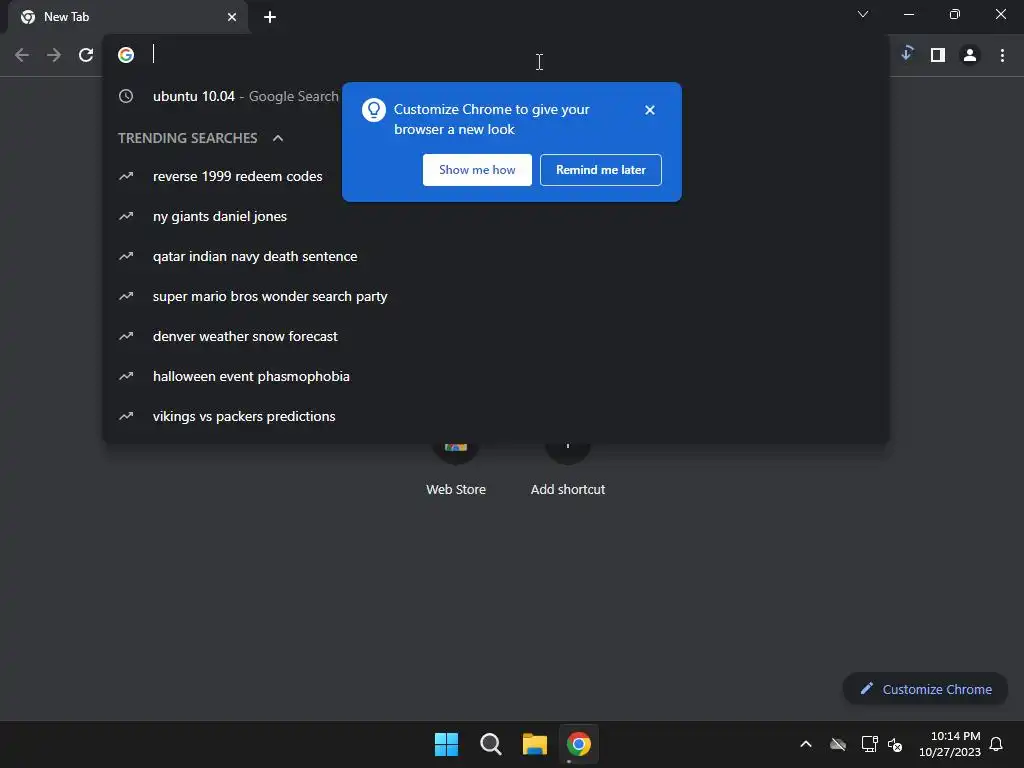Open the profile avatar menu
The width and height of the screenshot is (1024, 768).
970,55
